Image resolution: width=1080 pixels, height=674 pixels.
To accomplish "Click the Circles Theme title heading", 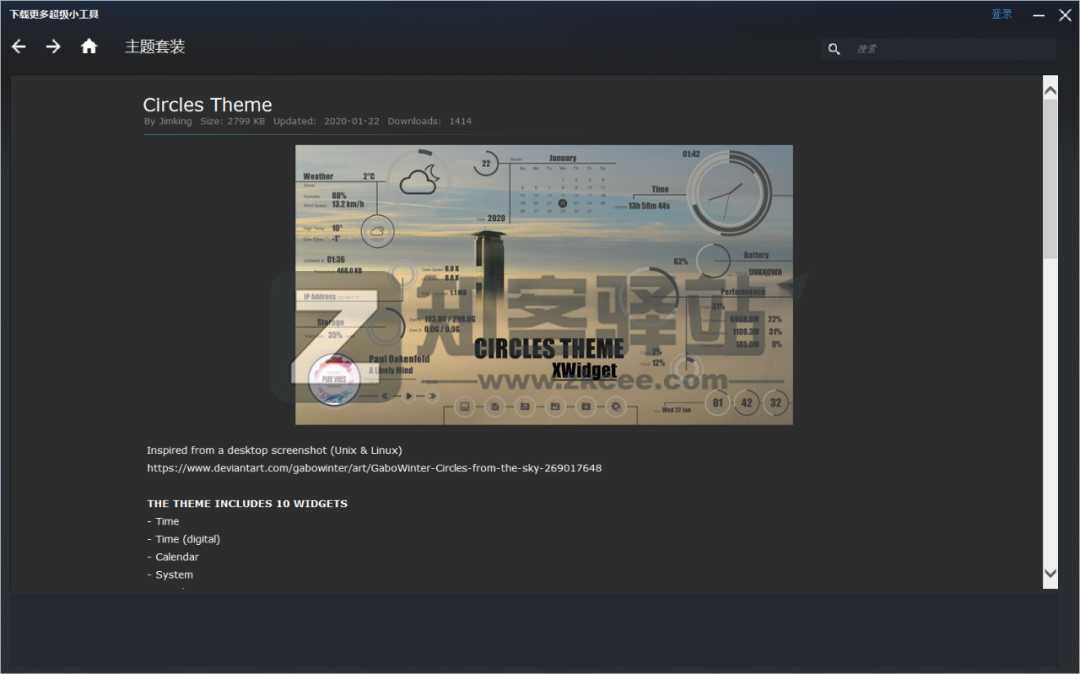I will (x=207, y=105).
